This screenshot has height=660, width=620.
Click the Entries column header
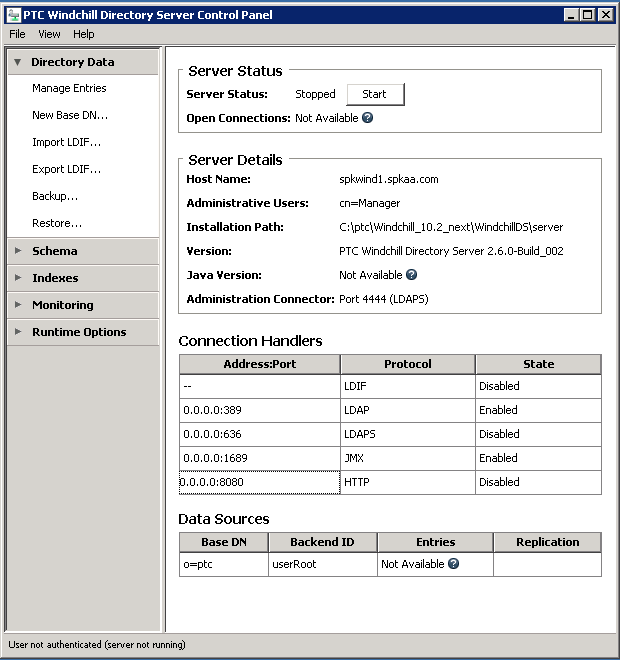[x=435, y=542]
